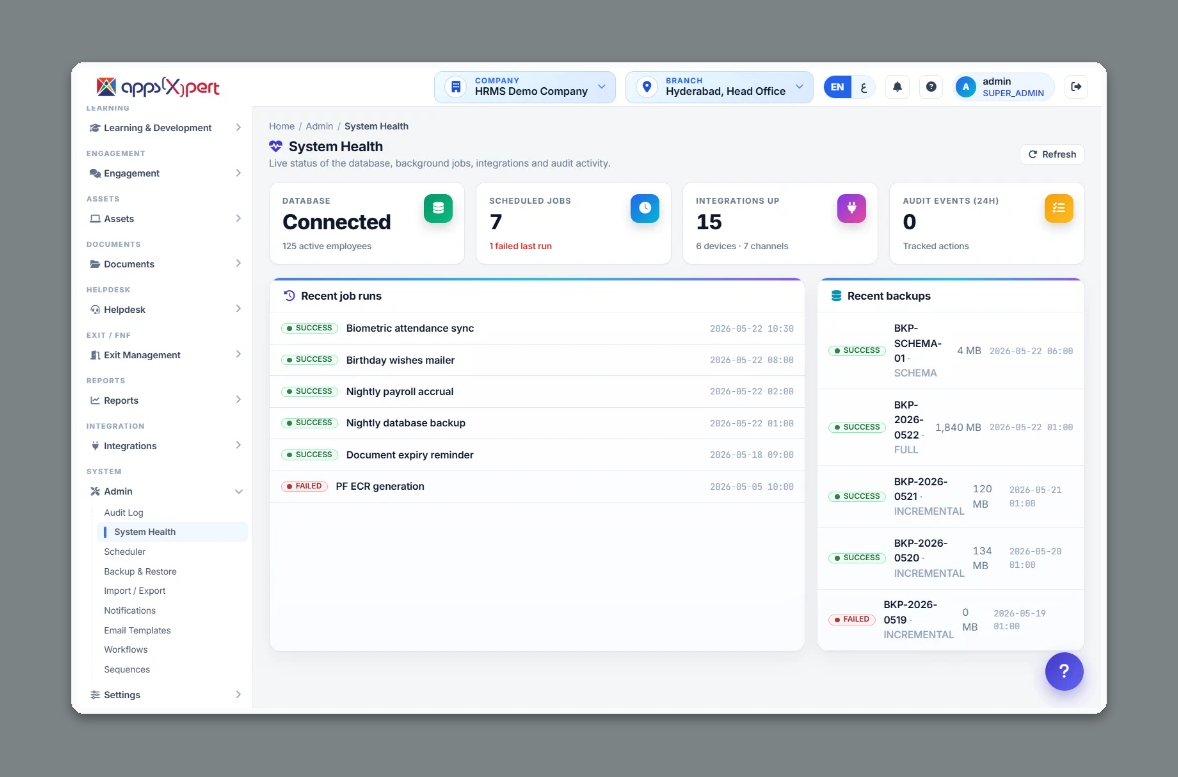Screen dimensions: 1178x777
Task: Click the orange Audit Events list icon
Action: (1059, 208)
